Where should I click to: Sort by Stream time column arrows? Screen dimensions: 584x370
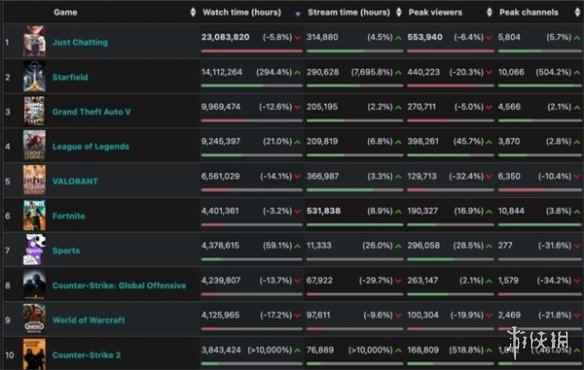click(399, 12)
